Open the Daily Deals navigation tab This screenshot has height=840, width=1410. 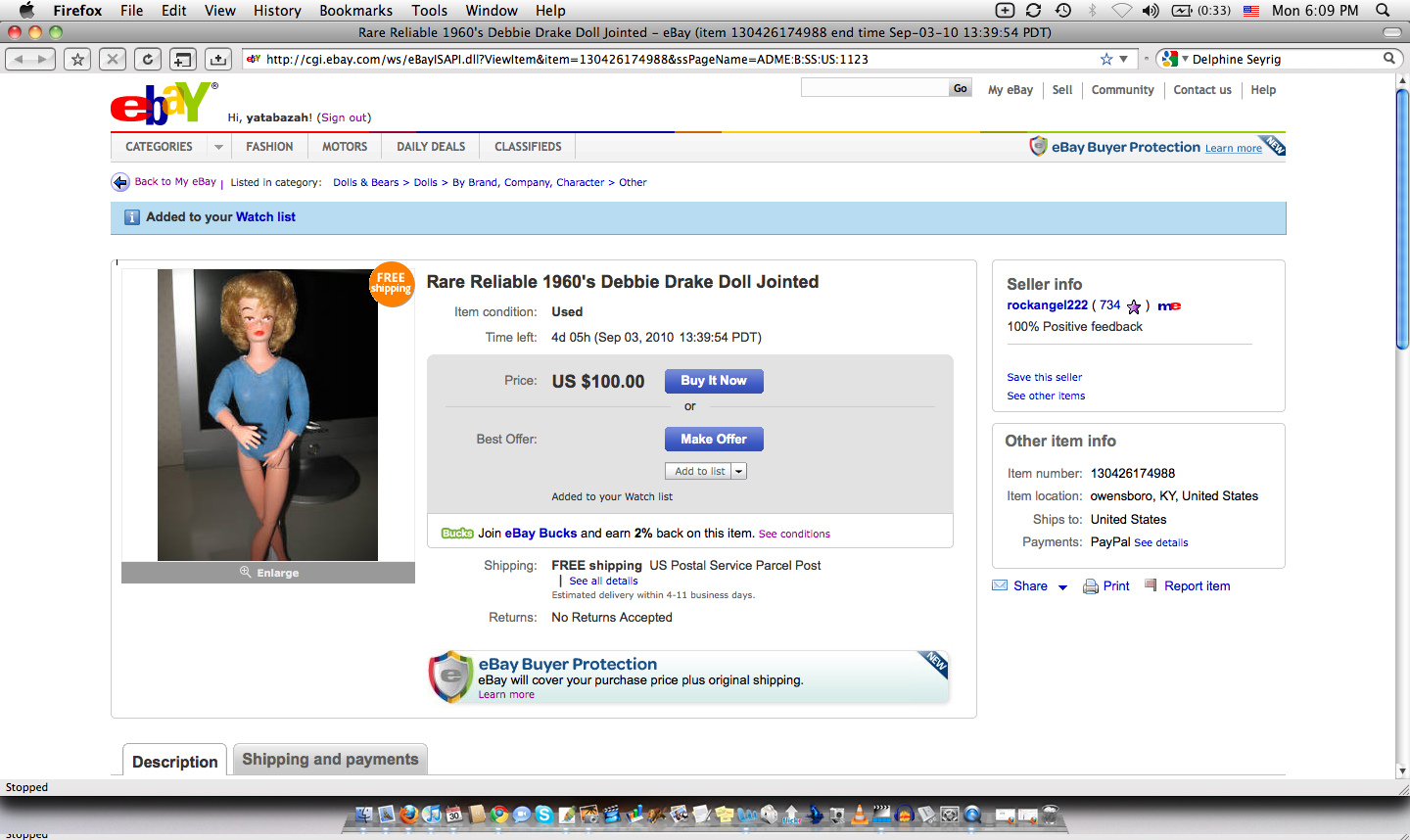[431, 147]
